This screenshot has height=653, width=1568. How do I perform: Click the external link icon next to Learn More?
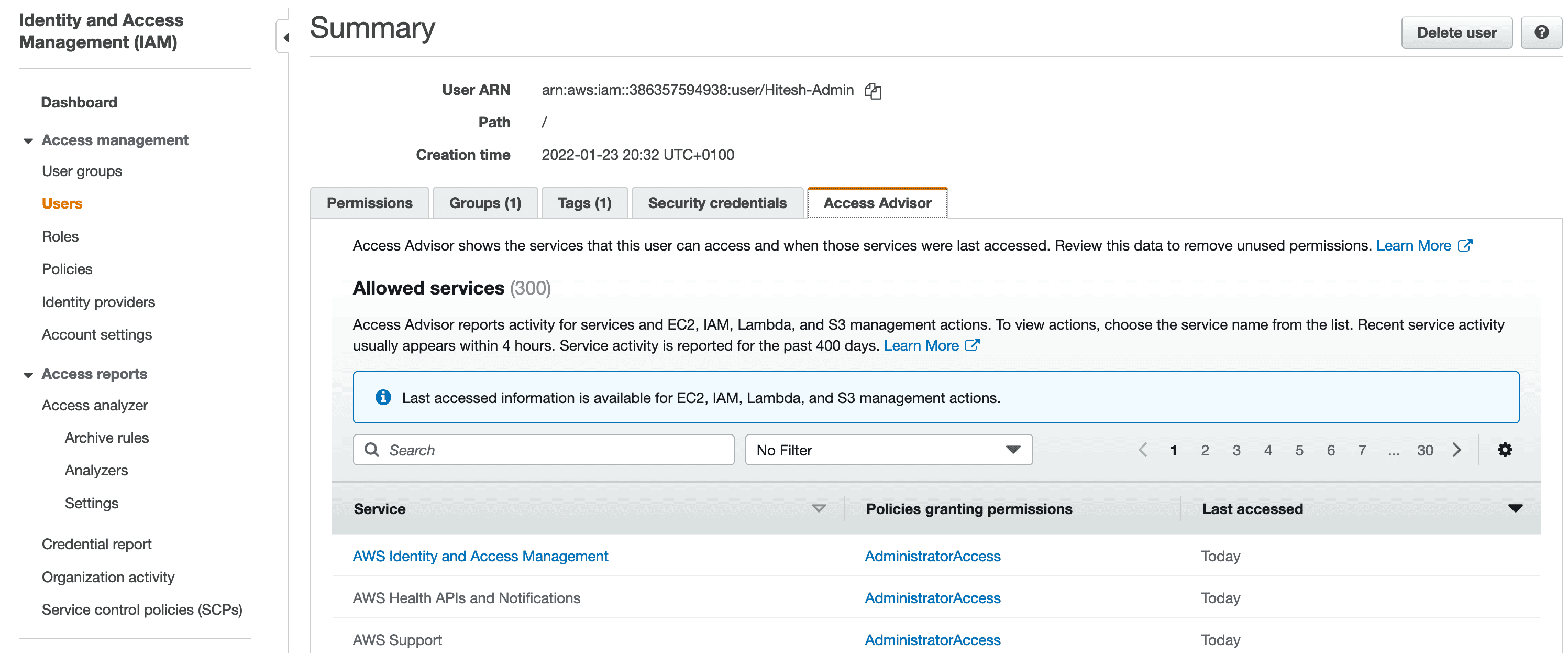pos(1467,245)
